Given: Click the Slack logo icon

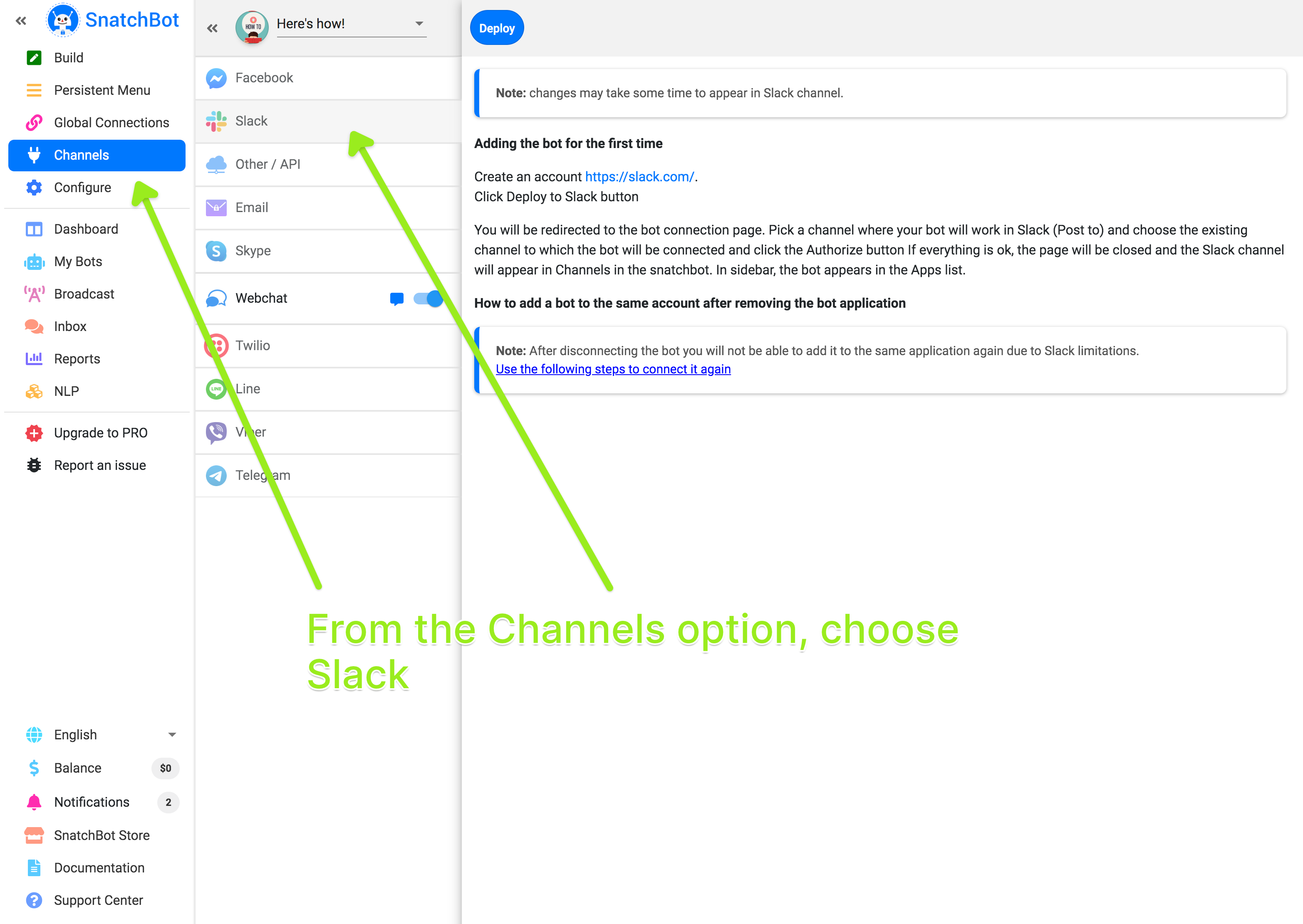Looking at the screenshot, I should tap(216, 121).
